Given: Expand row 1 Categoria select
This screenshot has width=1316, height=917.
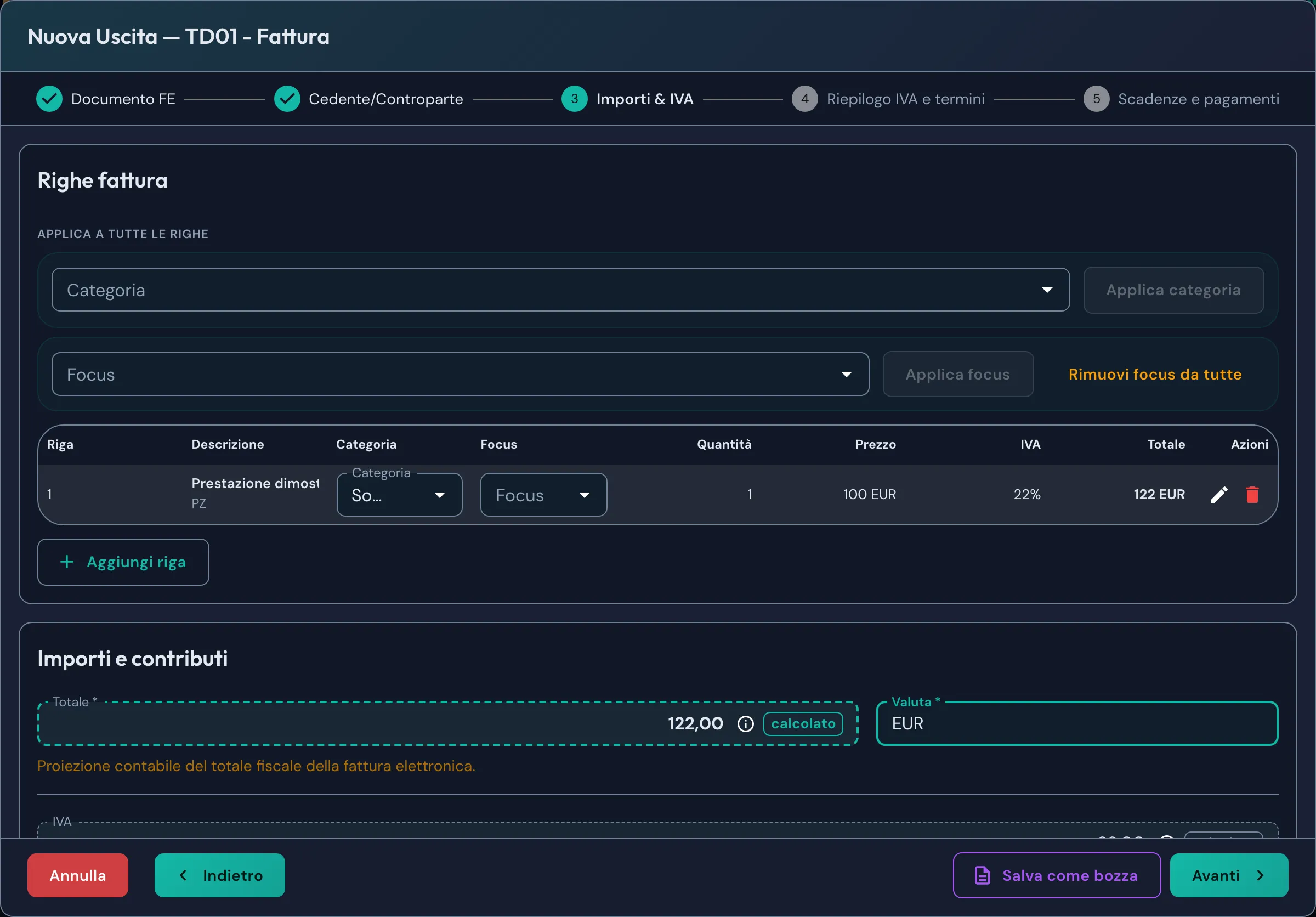Looking at the screenshot, I should 400,495.
